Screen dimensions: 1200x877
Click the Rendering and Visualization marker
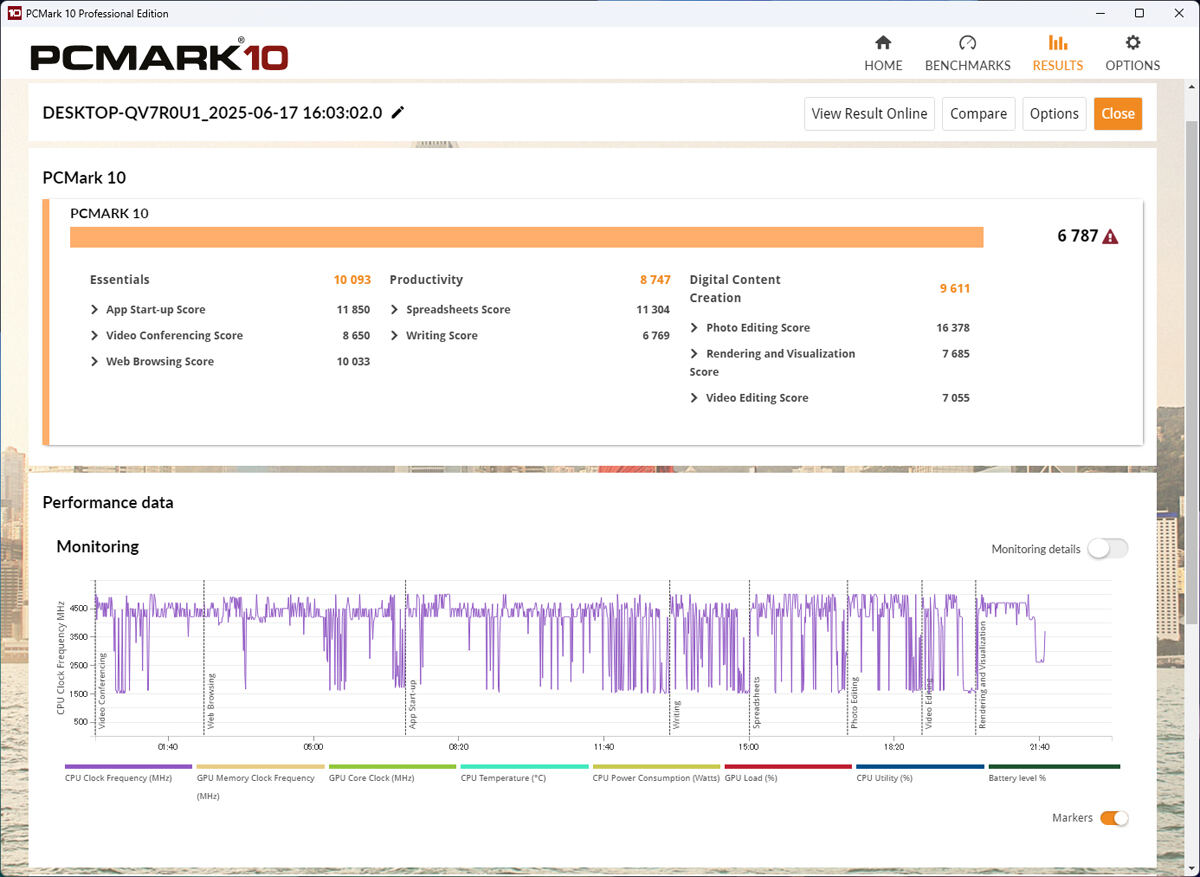click(x=982, y=674)
